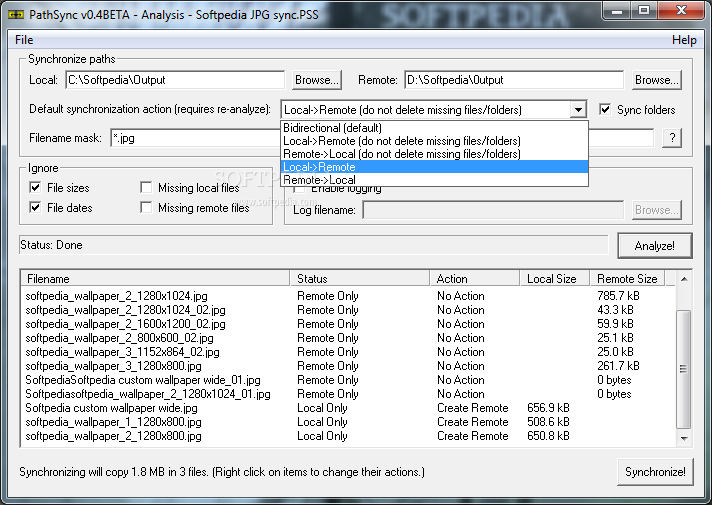This screenshot has width=712, height=505.
Task: Click Create Remote action for Softpedia custom wallpaper wide.jpg
Action: (x=472, y=408)
